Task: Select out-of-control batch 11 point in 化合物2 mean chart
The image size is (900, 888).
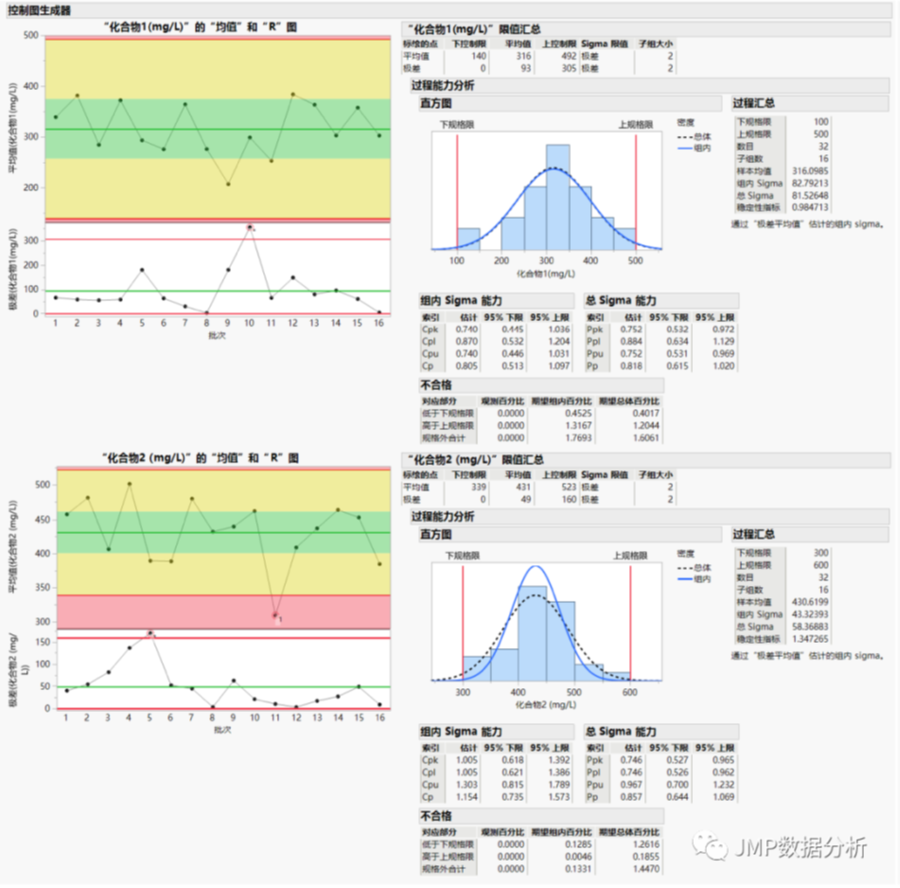Action: [276, 615]
